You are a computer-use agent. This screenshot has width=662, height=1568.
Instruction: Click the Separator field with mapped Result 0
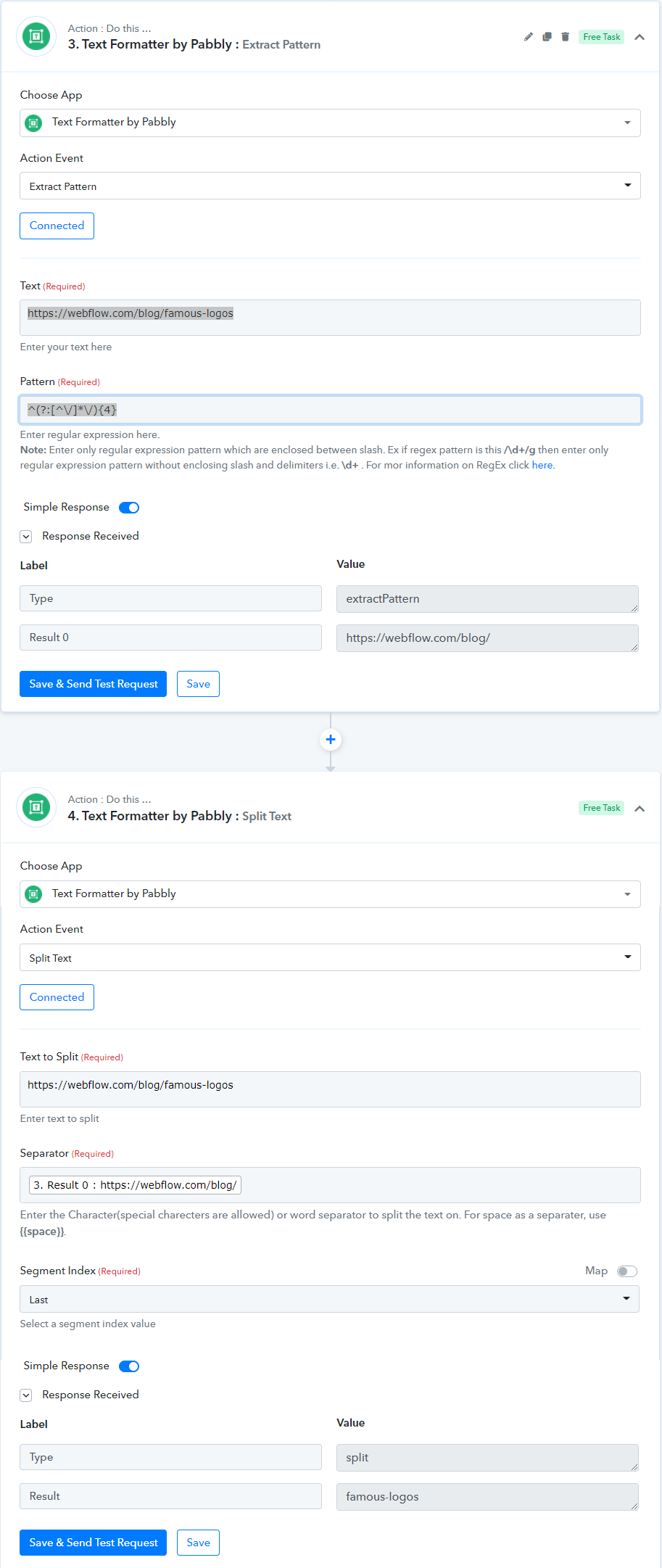tap(330, 1185)
